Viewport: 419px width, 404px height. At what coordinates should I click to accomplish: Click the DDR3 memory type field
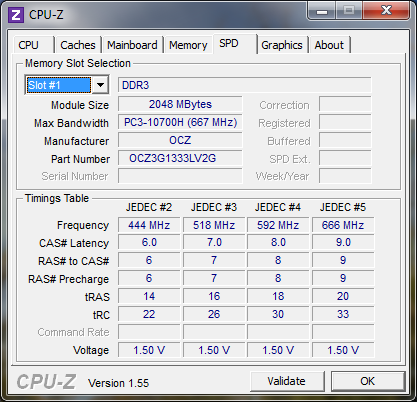point(244,85)
